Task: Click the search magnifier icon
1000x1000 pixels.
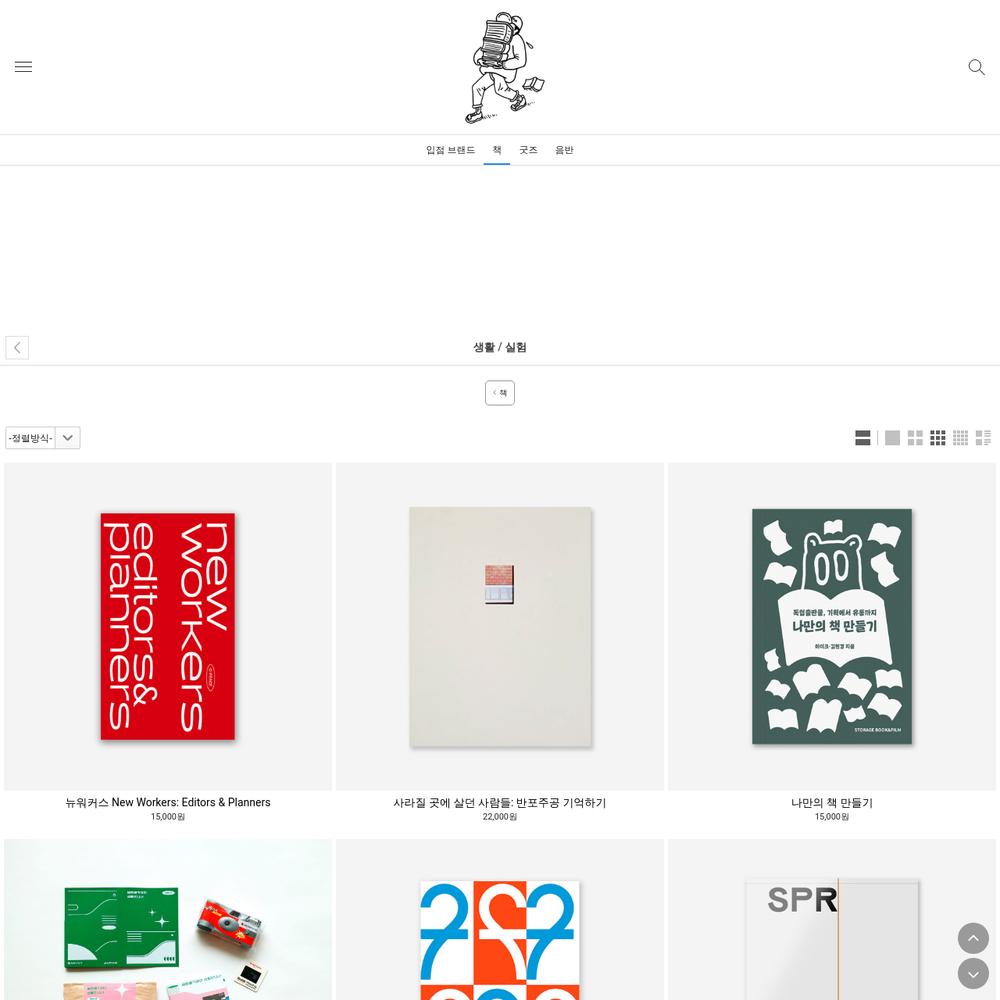Action: (976, 67)
